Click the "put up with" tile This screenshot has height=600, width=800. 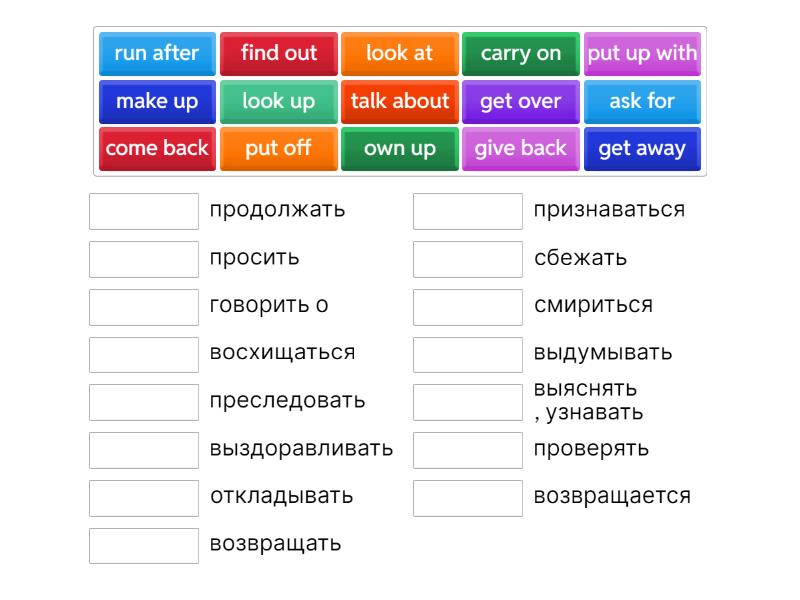[642, 54]
